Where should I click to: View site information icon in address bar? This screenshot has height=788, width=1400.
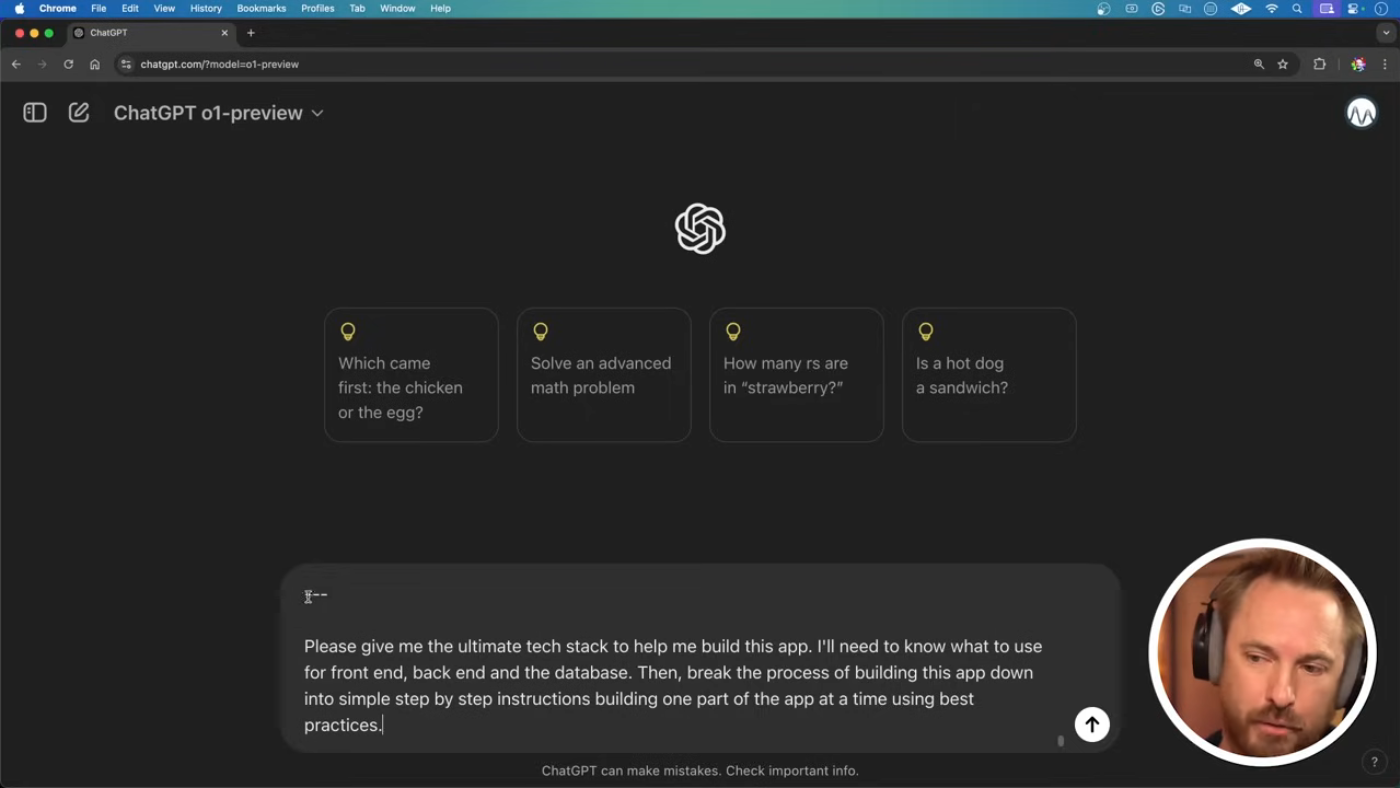pos(126,64)
